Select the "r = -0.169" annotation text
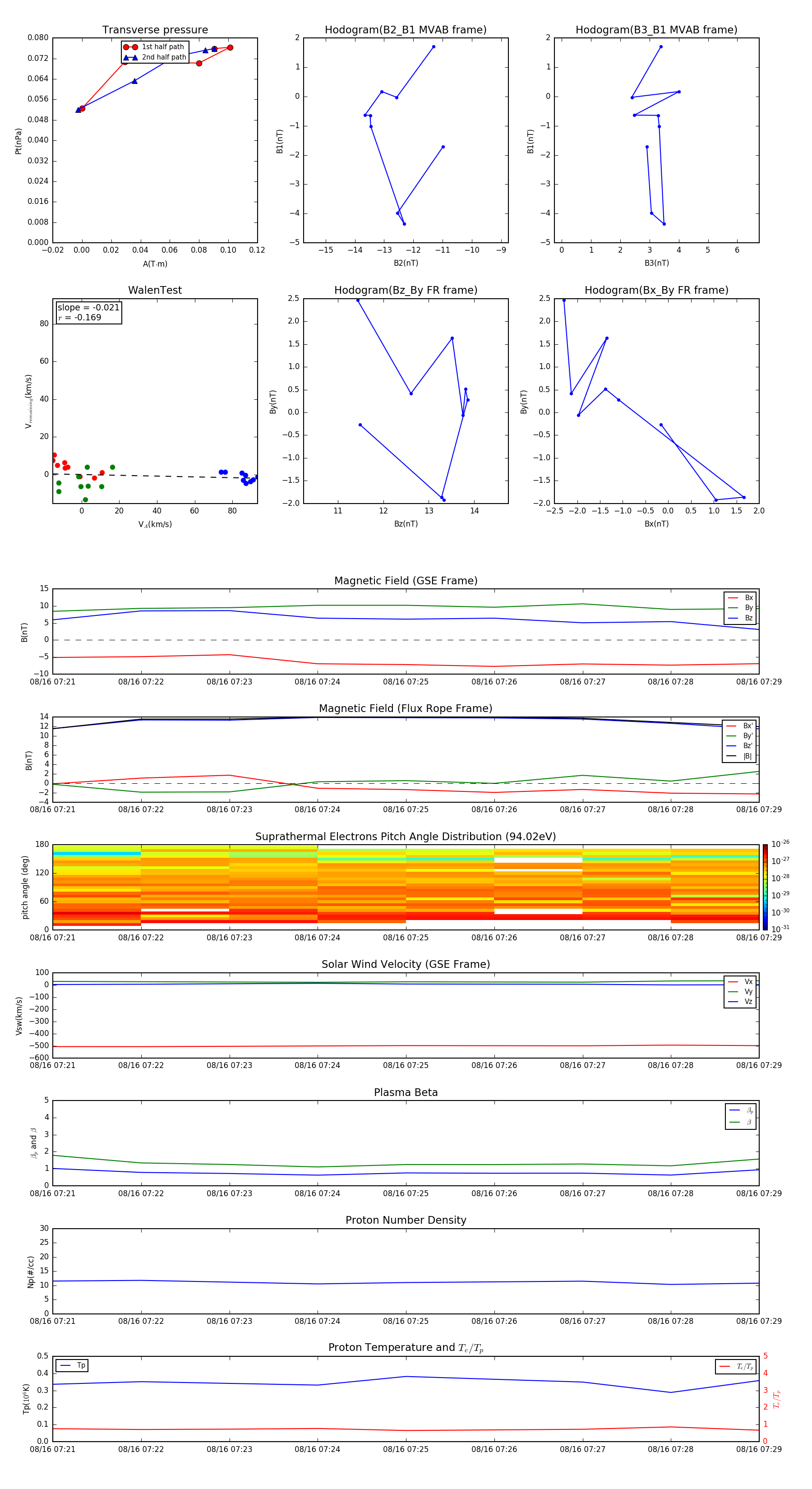The image size is (812, 1489). (x=80, y=317)
